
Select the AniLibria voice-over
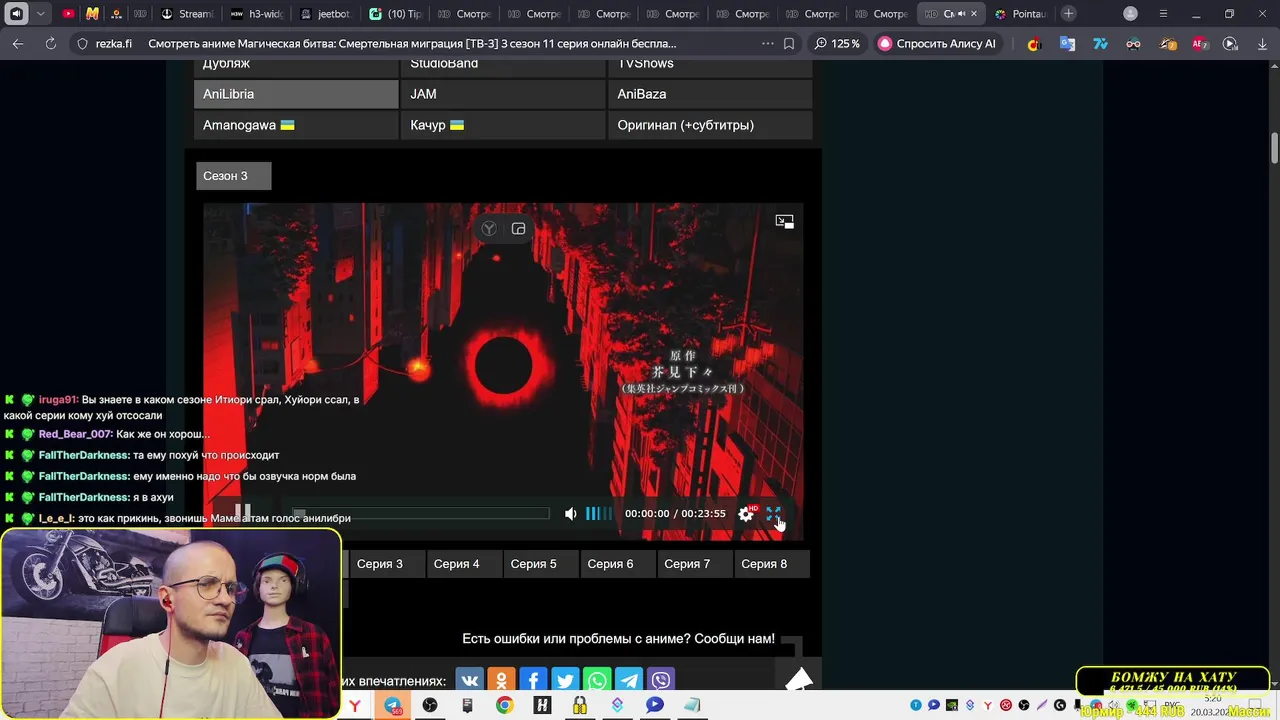tap(296, 94)
